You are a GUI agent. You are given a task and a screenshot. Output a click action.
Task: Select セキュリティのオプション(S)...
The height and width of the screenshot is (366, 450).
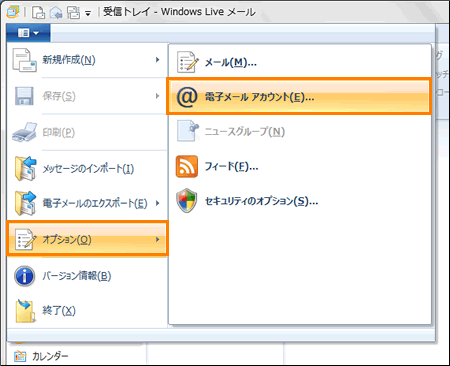click(x=299, y=201)
